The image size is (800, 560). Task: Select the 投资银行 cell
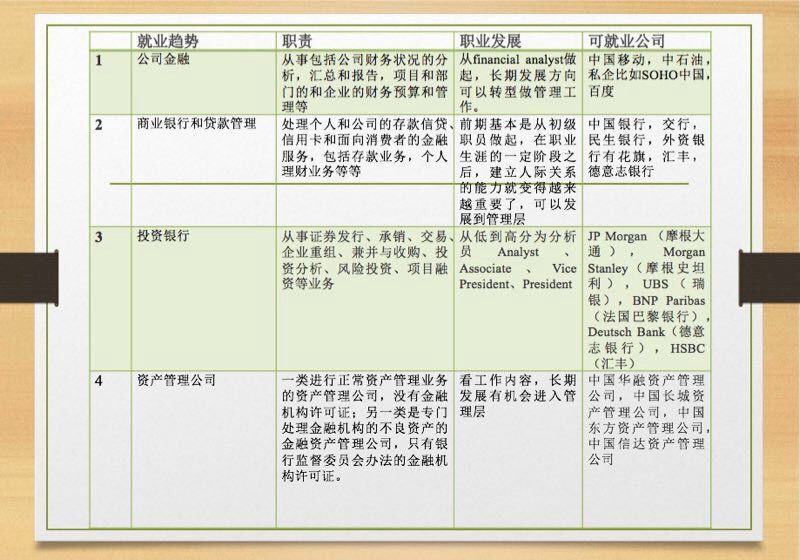(x=204, y=299)
